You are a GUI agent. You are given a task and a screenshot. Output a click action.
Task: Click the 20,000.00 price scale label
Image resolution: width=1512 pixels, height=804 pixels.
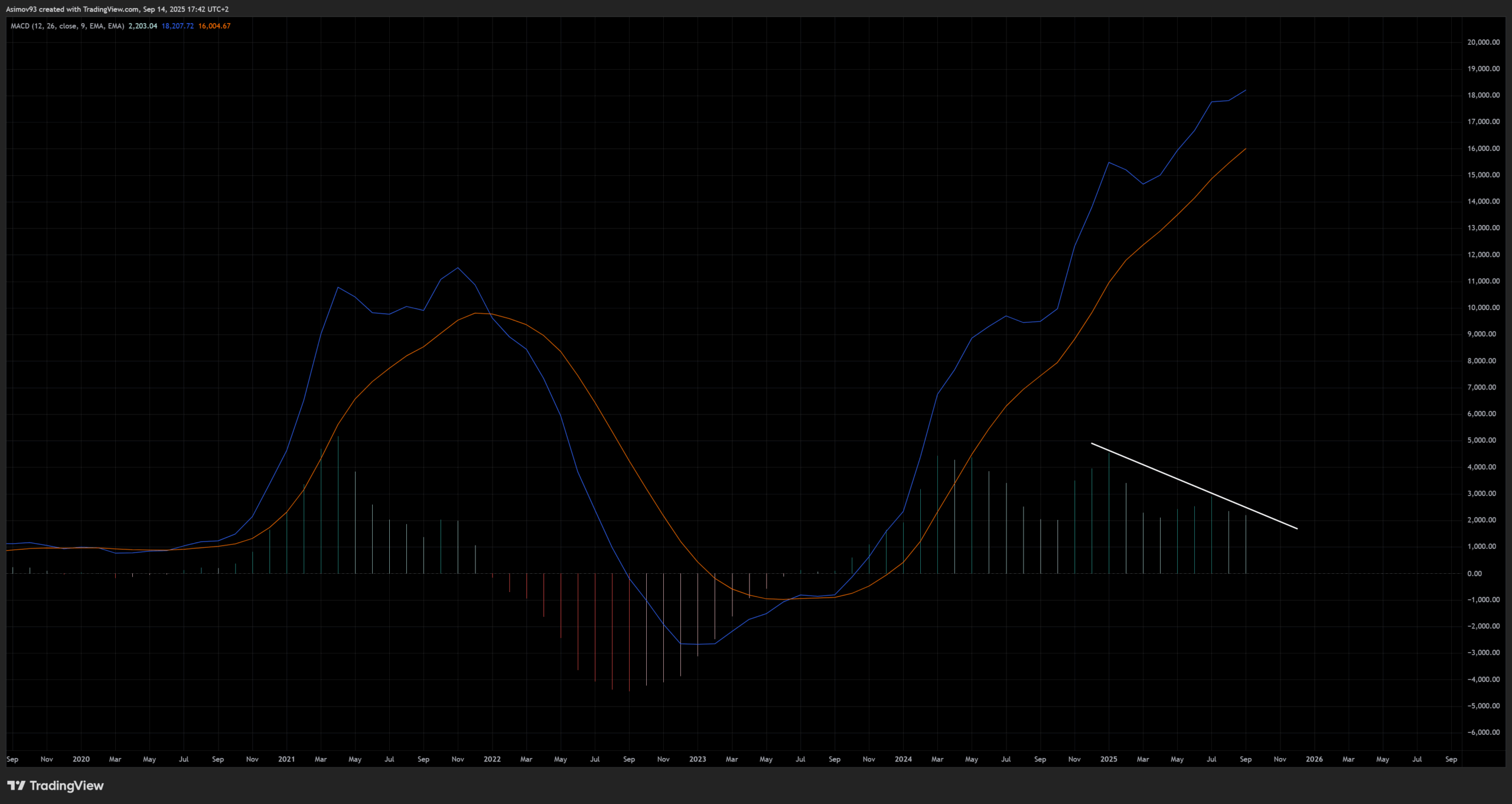point(1483,43)
